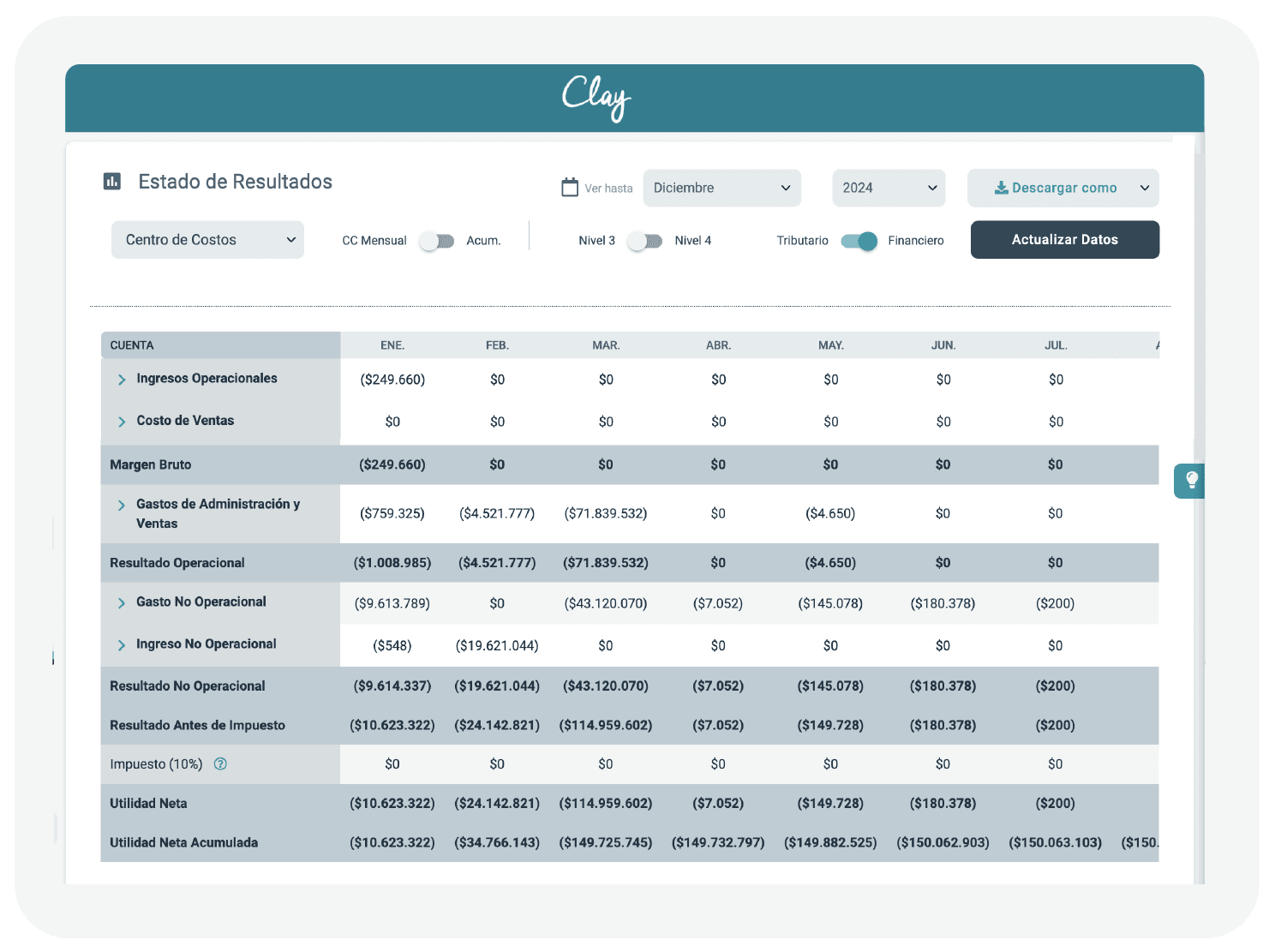The width and height of the screenshot is (1281, 952).
Task: Click the Impuesto (10%) label
Action: (x=156, y=764)
